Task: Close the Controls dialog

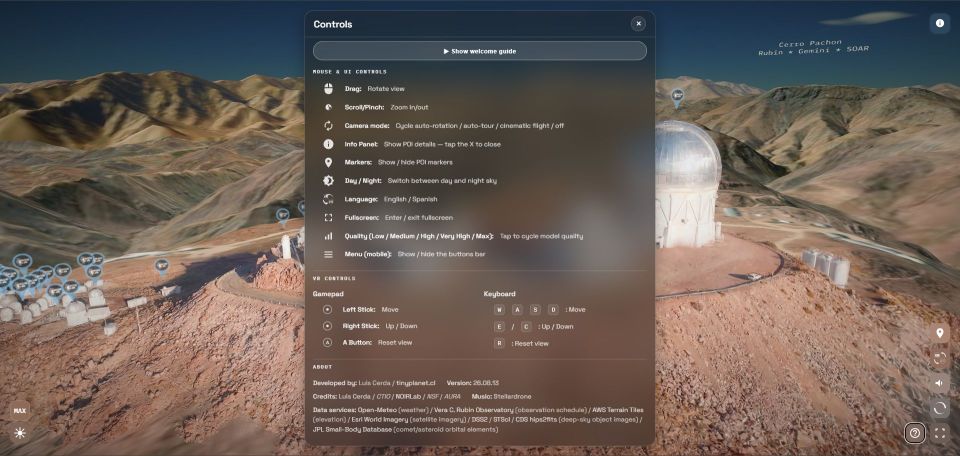Action: [x=638, y=24]
